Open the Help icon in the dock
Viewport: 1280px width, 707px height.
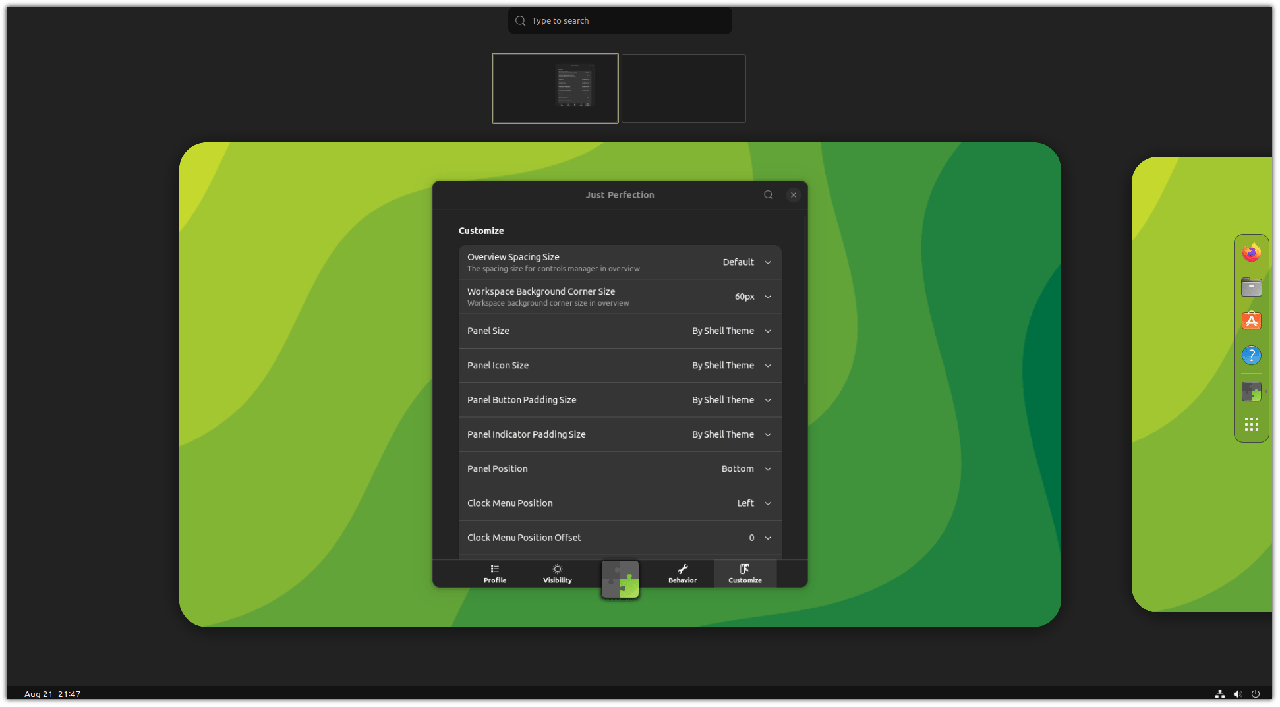[x=1251, y=355]
